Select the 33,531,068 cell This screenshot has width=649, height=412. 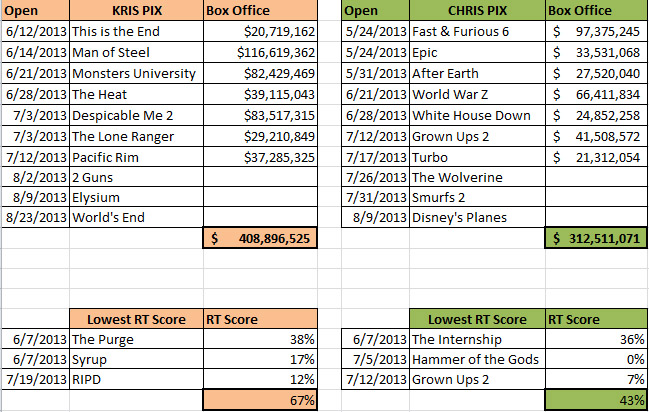pos(596,53)
